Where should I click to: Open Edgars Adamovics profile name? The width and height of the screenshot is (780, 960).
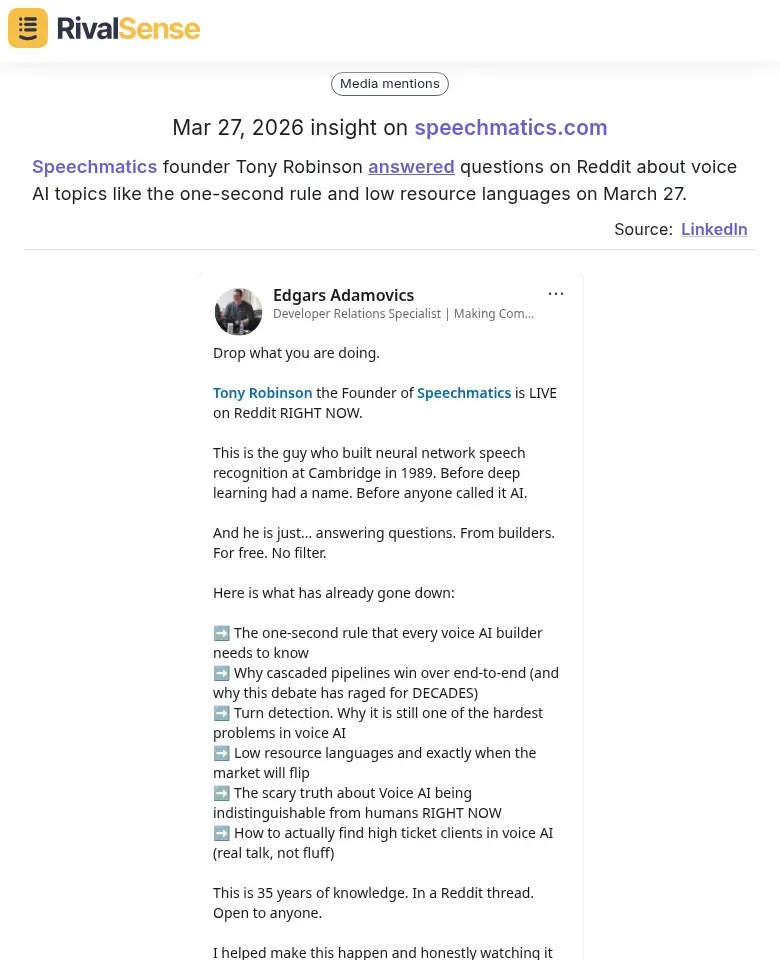[344, 295]
